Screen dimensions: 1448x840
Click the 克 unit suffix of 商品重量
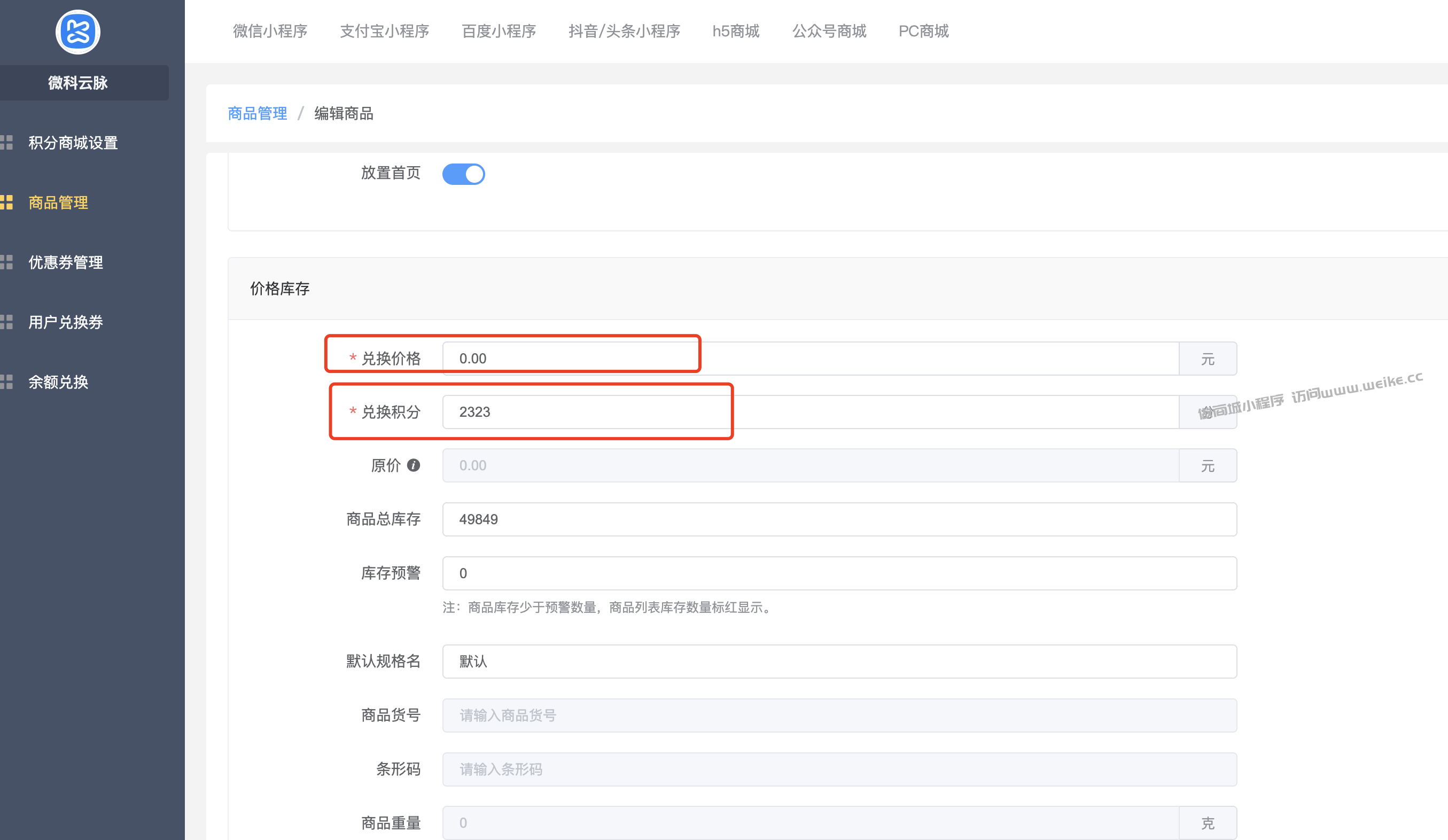pyautogui.click(x=1208, y=823)
